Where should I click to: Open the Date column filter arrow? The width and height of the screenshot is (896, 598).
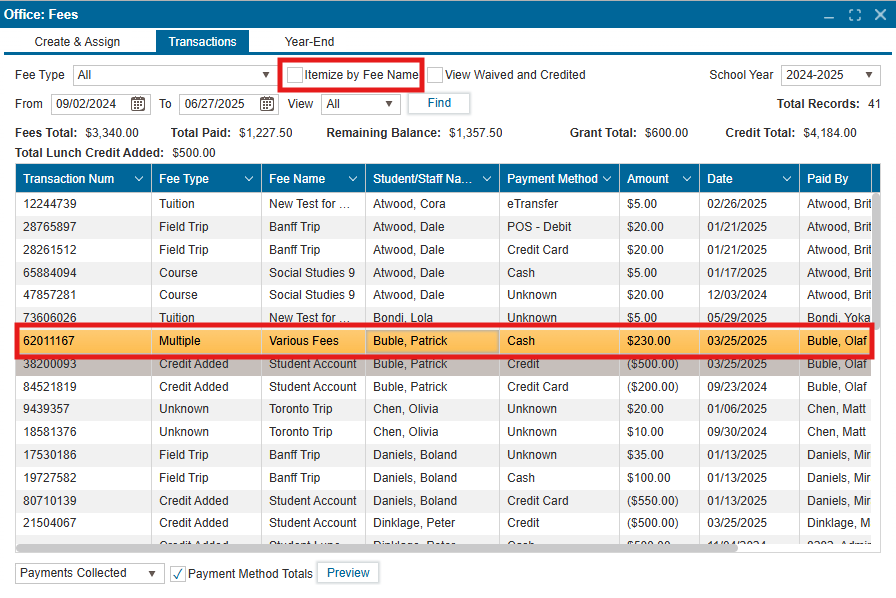(x=786, y=179)
